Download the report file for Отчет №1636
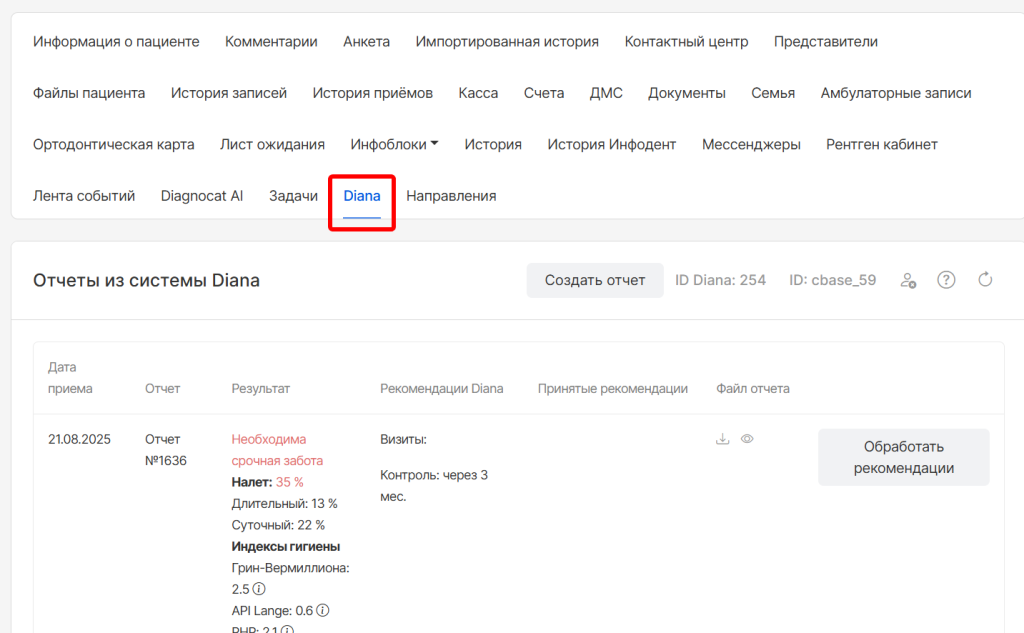1024x633 pixels. 723,439
